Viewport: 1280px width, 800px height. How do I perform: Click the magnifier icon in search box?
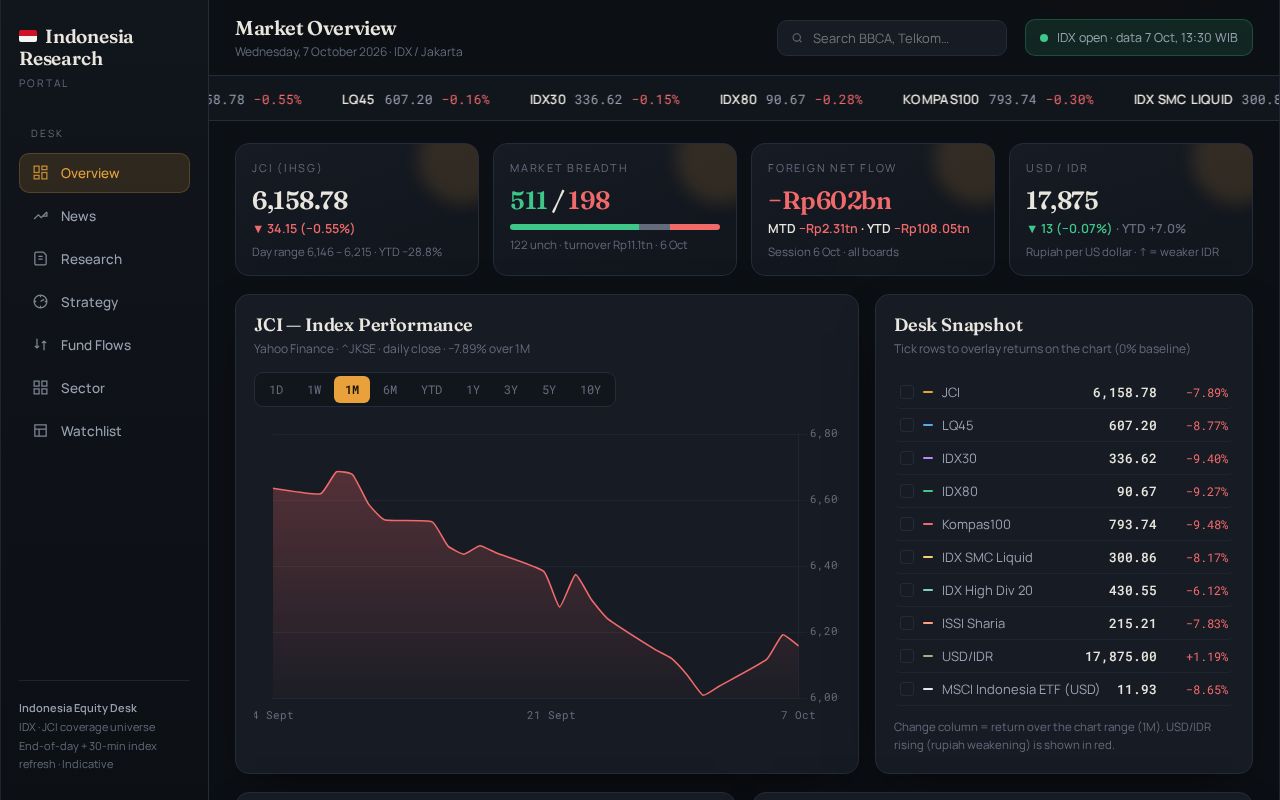[797, 38]
